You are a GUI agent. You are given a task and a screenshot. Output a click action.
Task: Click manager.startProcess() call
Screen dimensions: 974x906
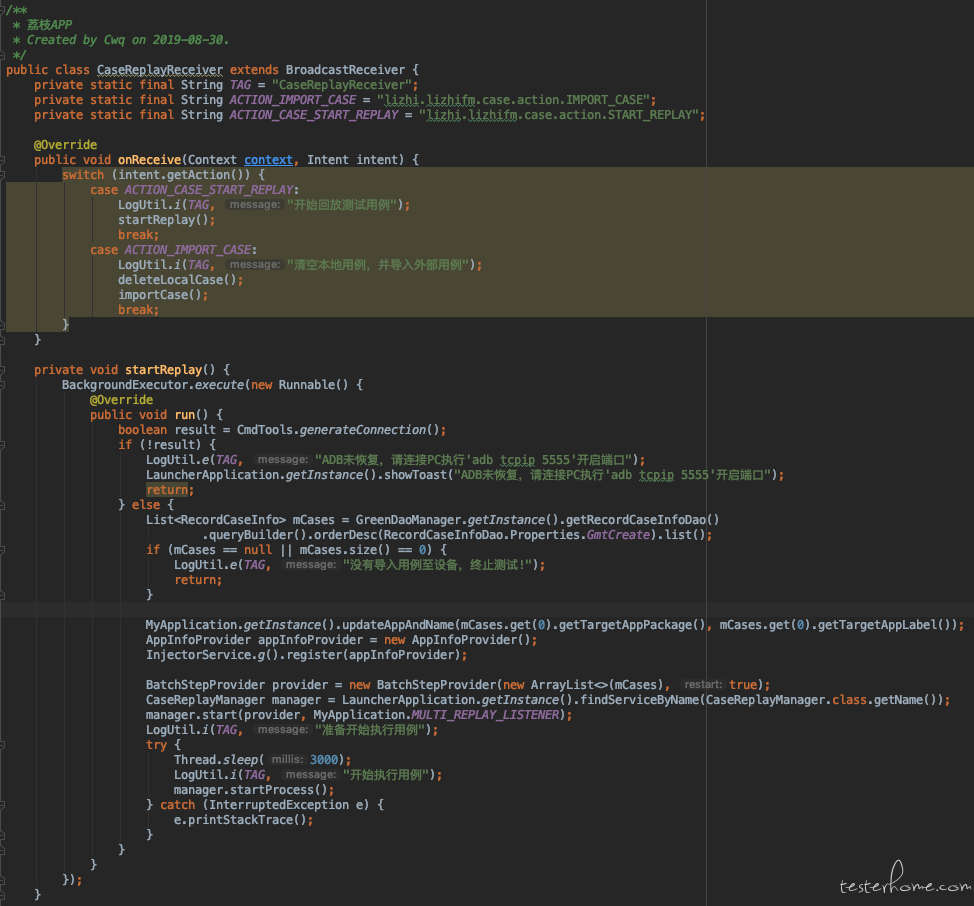pos(250,790)
